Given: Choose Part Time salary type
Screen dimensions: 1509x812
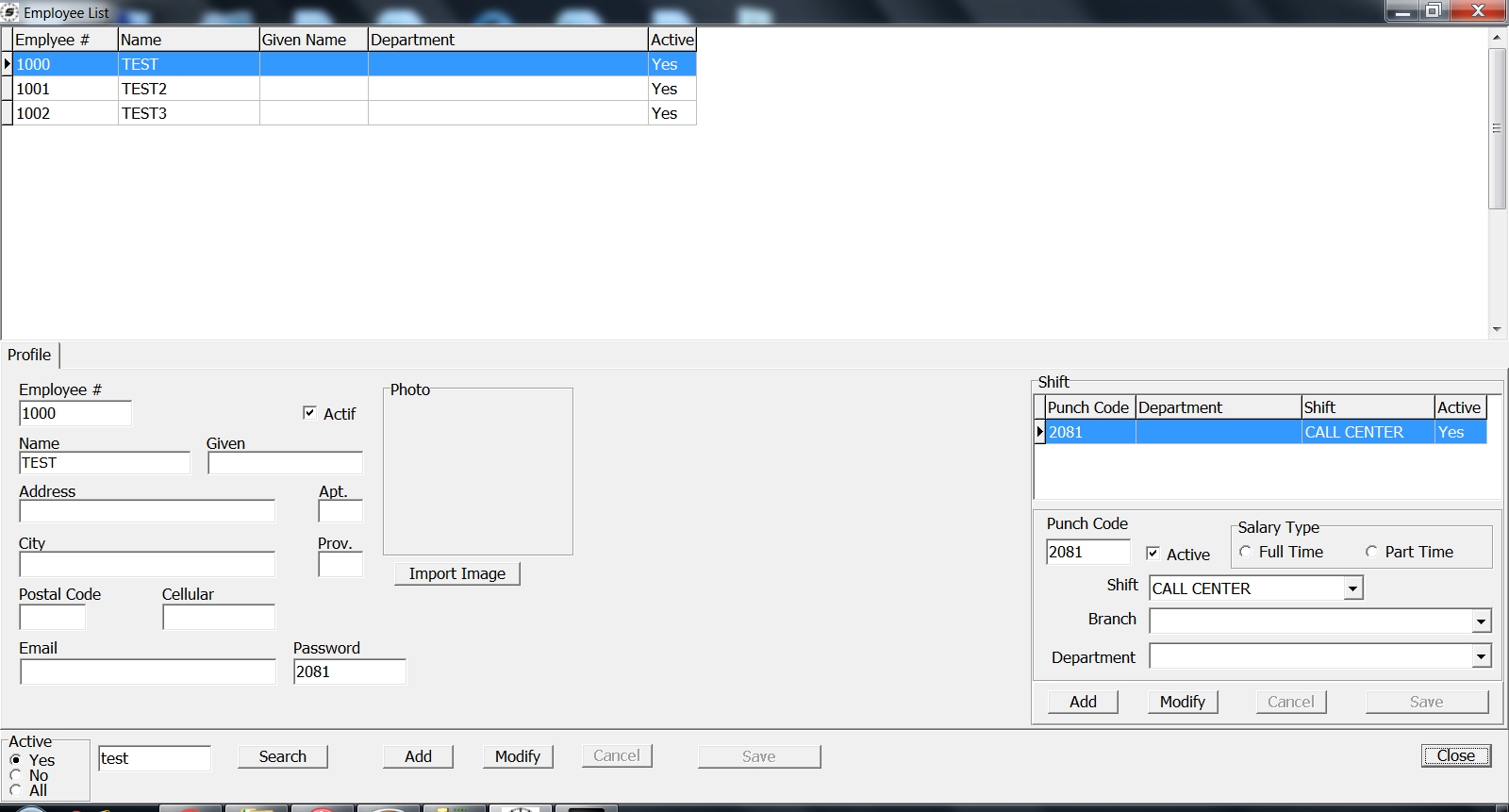Looking at the screenshot, I should 1371,552.
